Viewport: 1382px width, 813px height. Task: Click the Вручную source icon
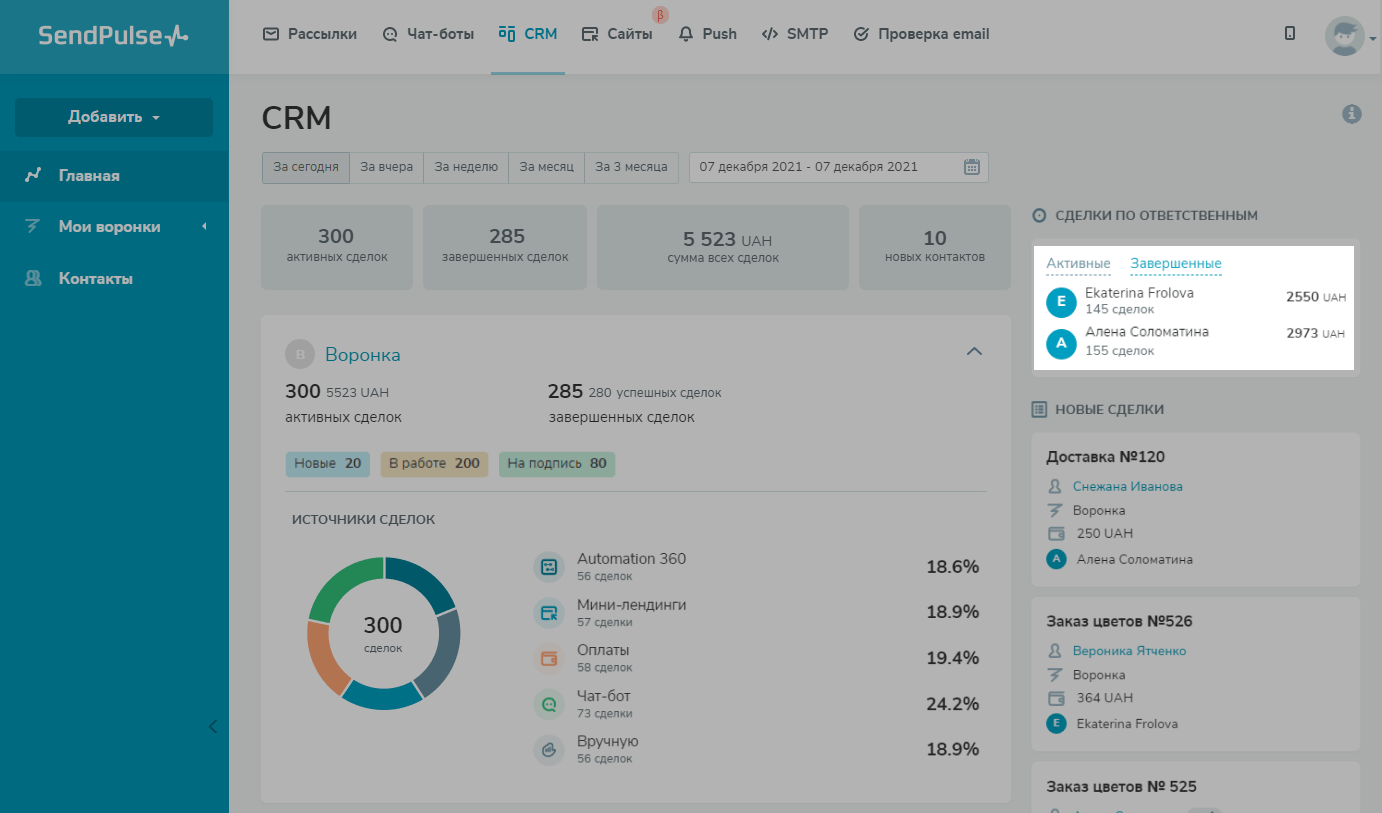pyautogui.click(x=549, y=749)
